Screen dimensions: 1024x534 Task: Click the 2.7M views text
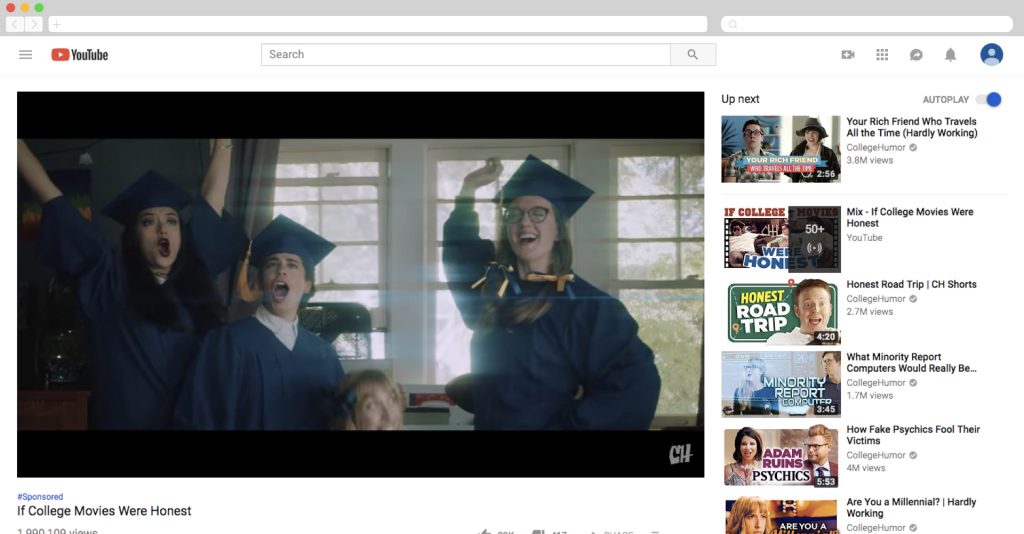pos(869,311)
